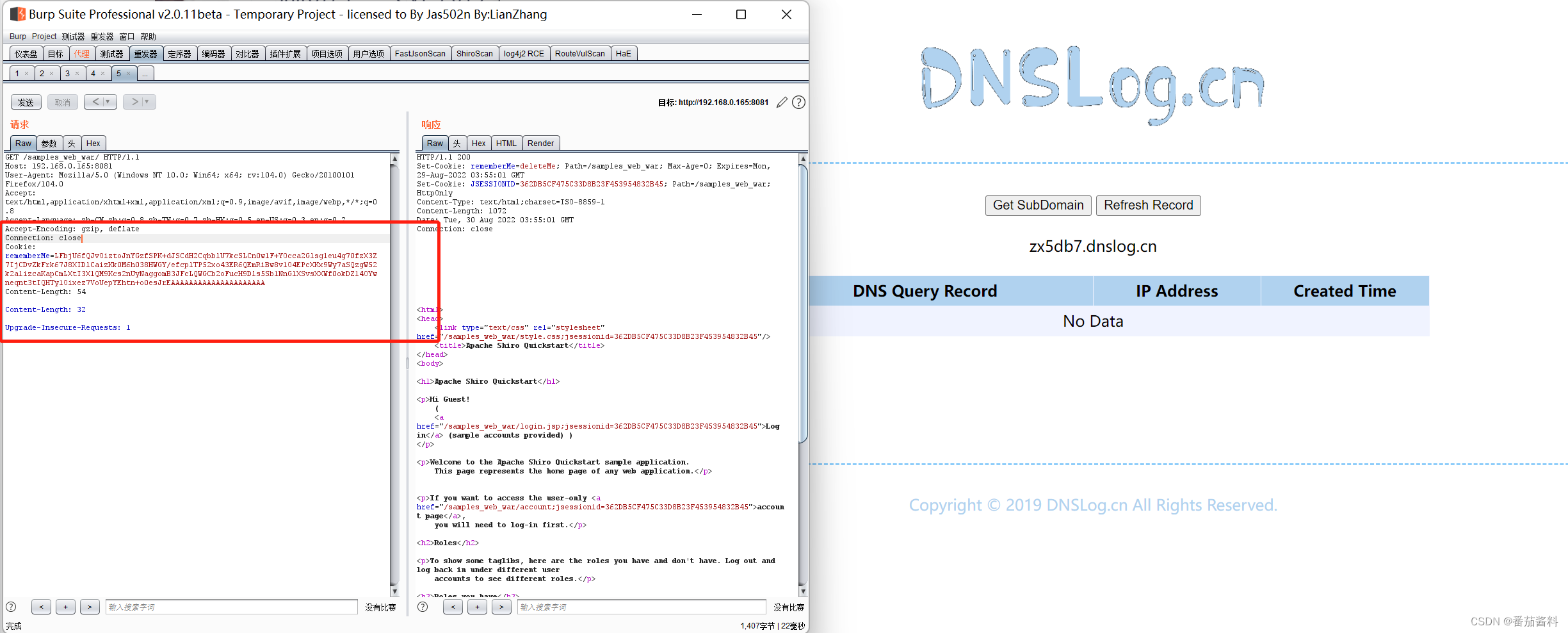Open the ShiroScan tab
The height and width of the screenshot is (633, 1568).
pyautogui.click(x=474, y=54)
